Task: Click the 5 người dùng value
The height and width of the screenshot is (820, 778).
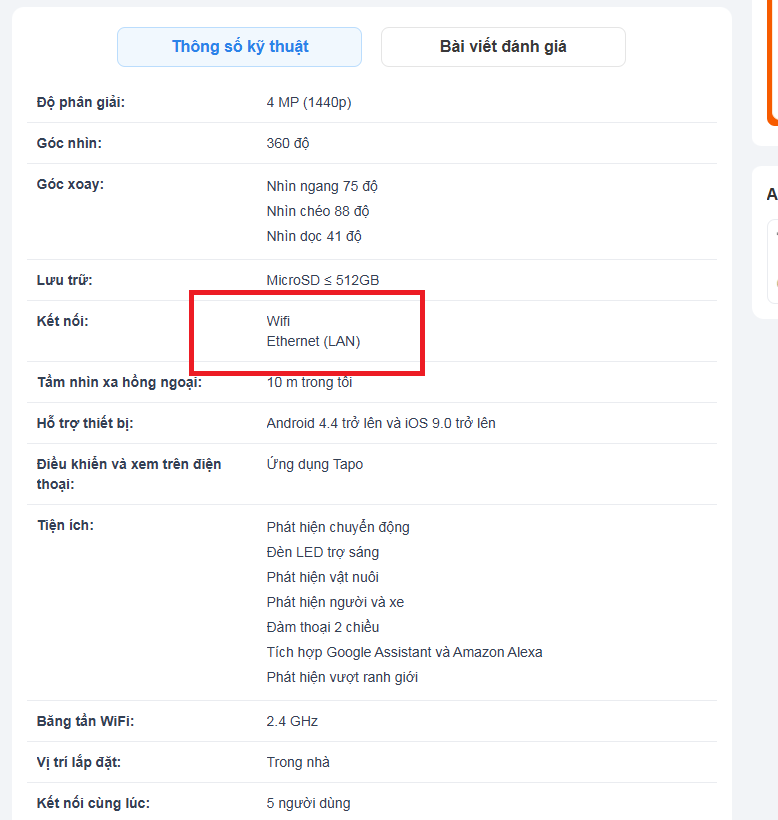Action: point(308,803)
